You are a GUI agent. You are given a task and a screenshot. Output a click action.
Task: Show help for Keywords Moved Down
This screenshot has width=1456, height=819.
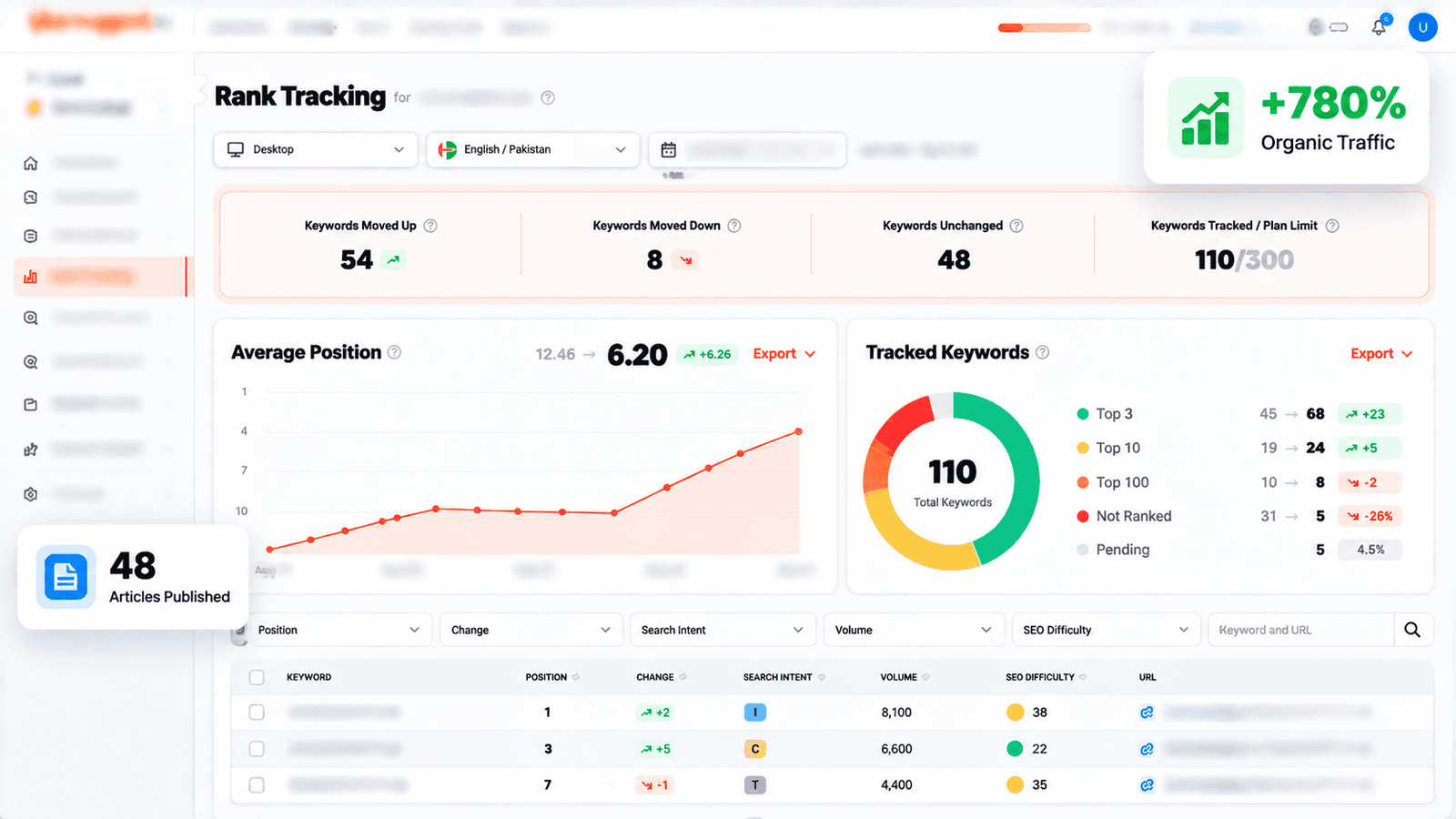tap(734, 226)
